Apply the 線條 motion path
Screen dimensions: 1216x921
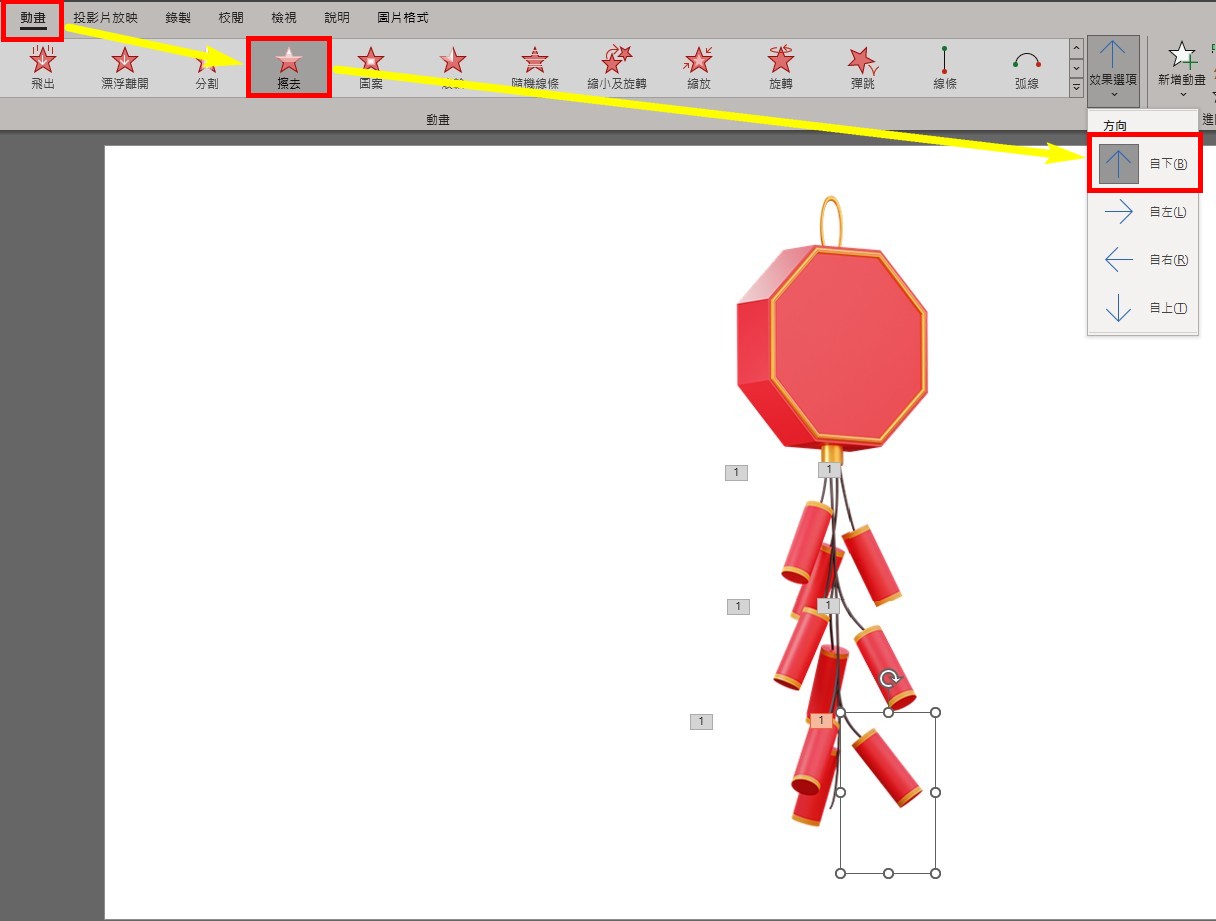point(945,68)
